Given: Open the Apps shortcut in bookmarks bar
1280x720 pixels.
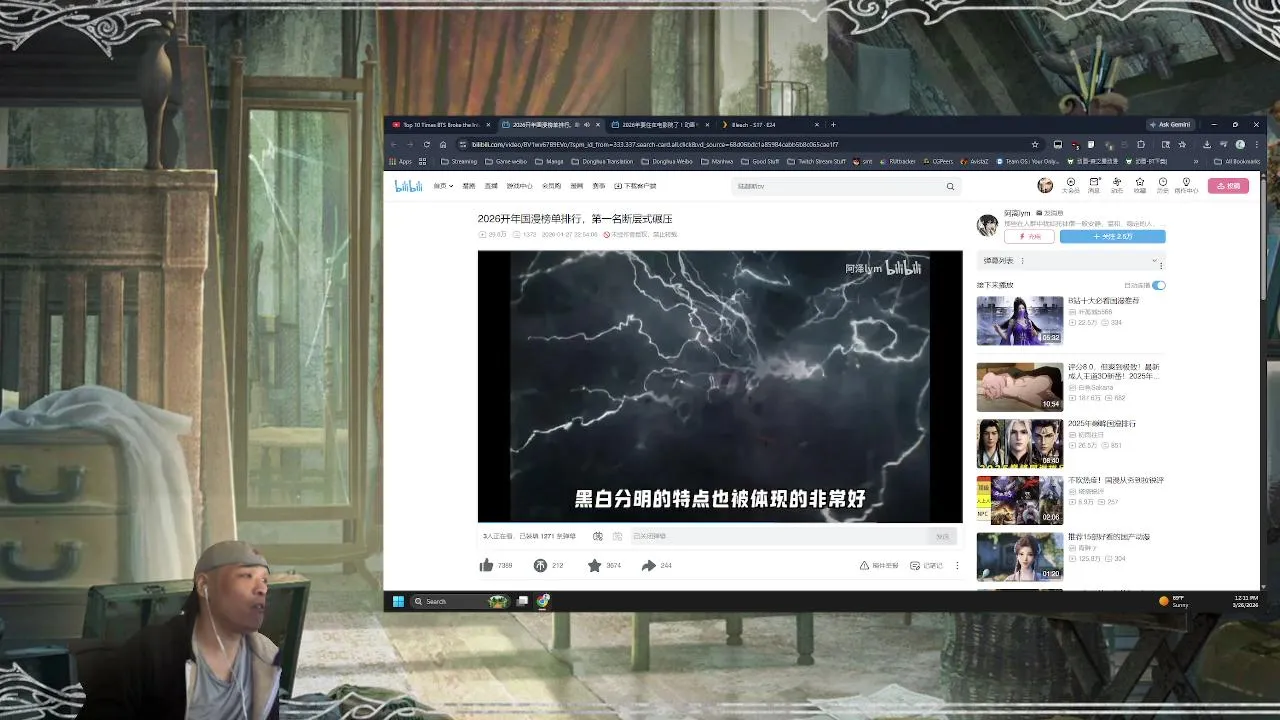Looking at the screenshot, I should pos(400,161).
